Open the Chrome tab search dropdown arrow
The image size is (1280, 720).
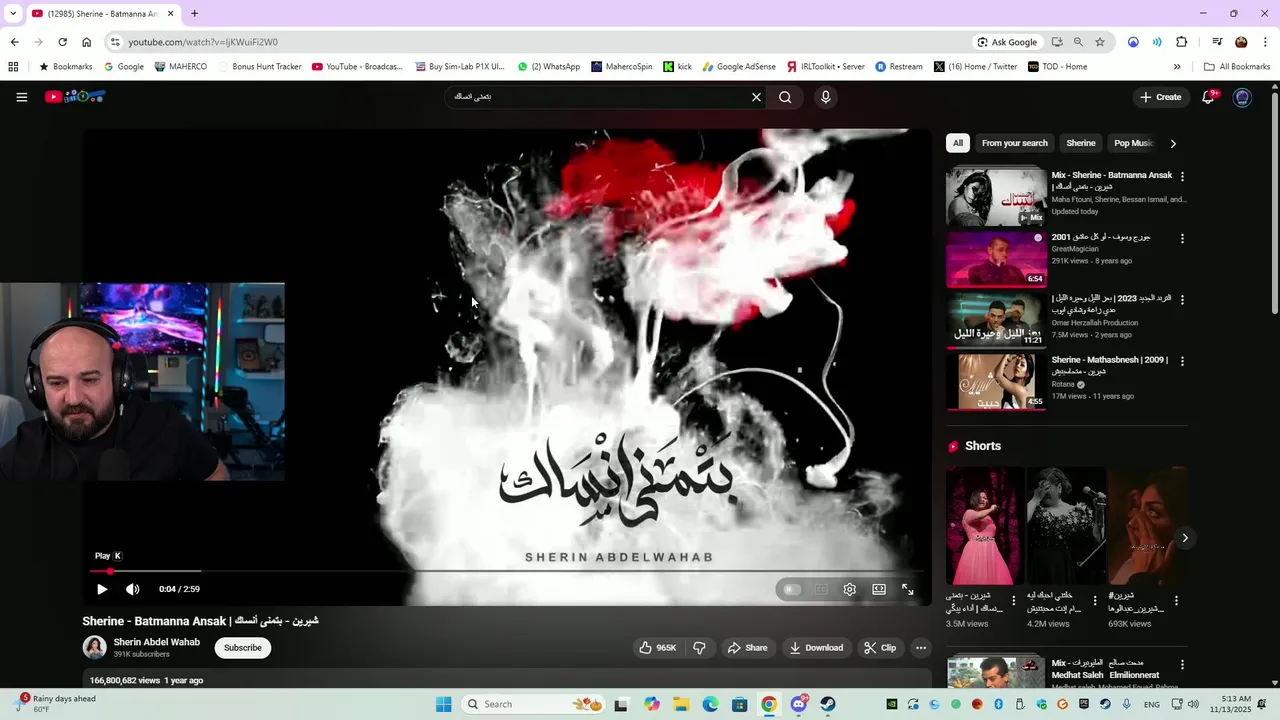pyautogui.click(x=13, y=13)
